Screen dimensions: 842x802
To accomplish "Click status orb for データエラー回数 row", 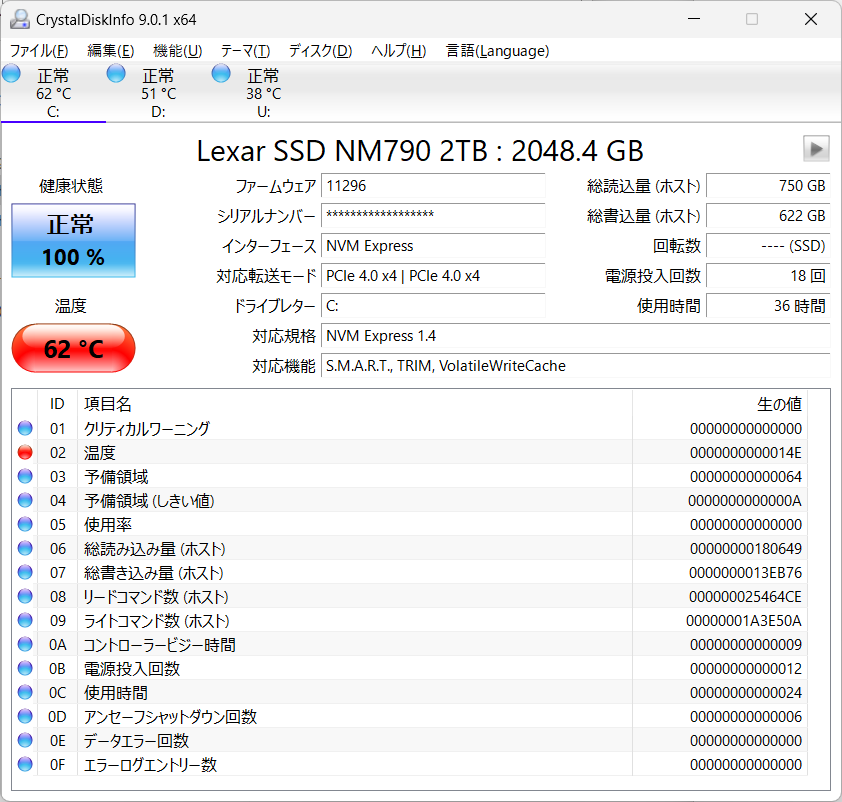I will tap(25, 740).
